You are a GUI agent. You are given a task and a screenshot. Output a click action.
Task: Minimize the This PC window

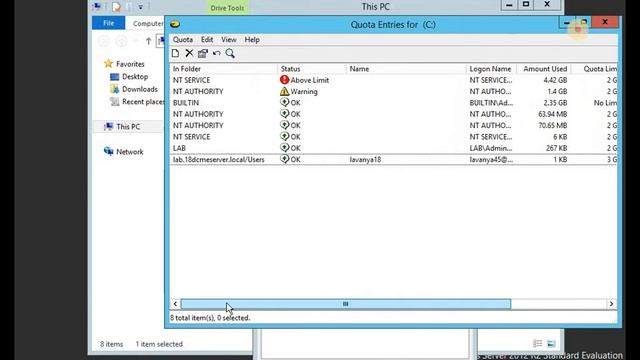pyautogui.click(x=509, y=5)
